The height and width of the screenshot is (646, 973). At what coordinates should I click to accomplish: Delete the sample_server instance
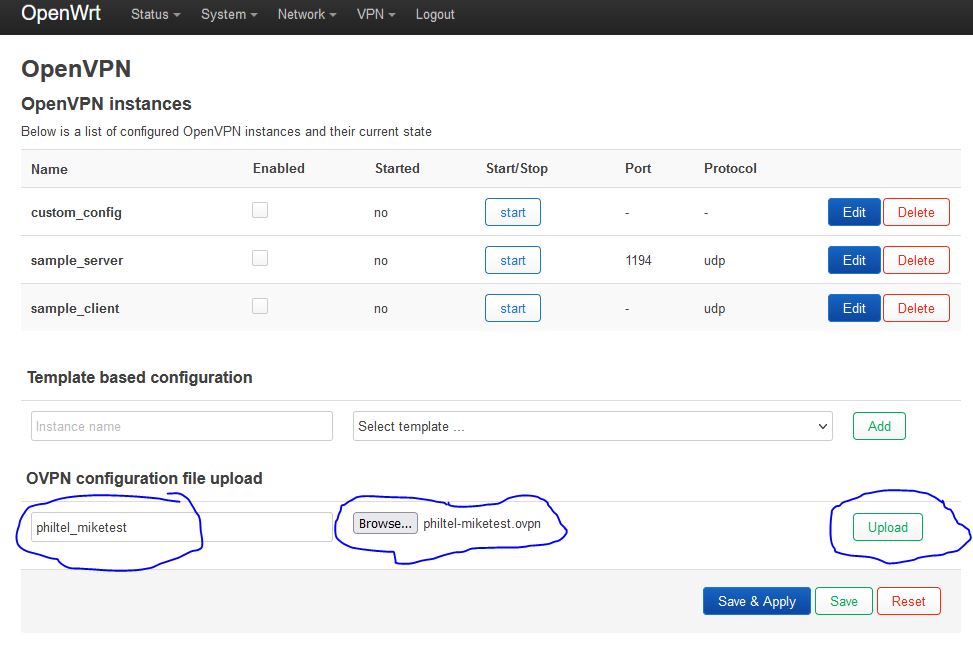pos(916,260)
